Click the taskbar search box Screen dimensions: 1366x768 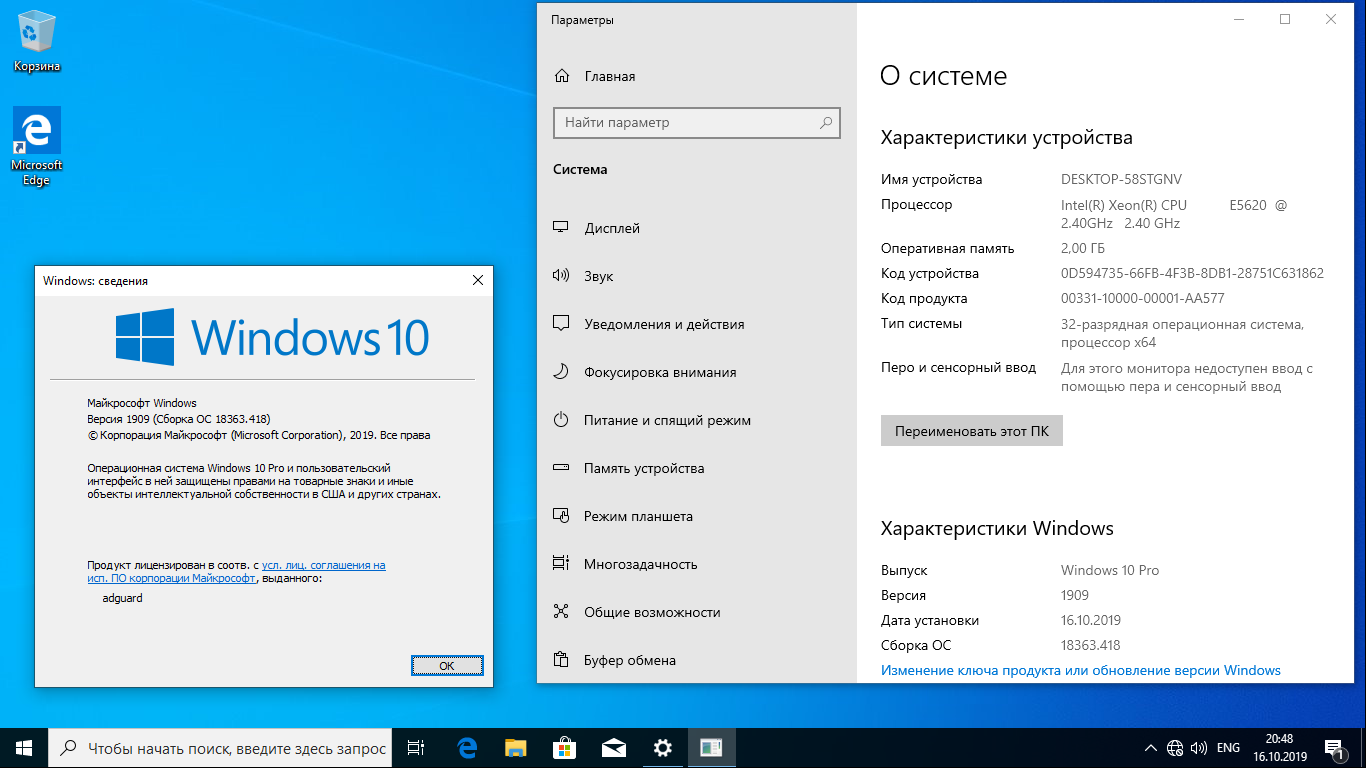click(x=220, y=747)
